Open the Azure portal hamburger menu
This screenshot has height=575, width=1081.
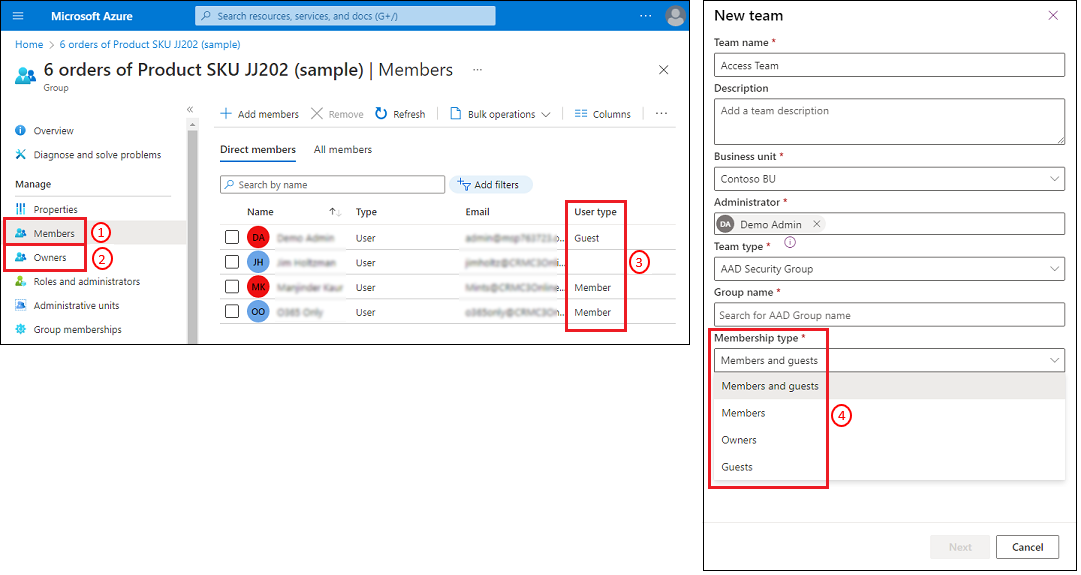click(19, 16)
